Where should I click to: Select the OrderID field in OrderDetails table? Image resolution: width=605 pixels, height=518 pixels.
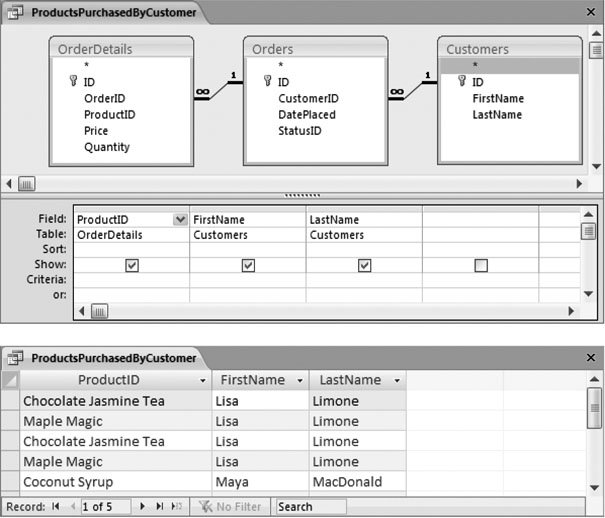click(105, 98)
